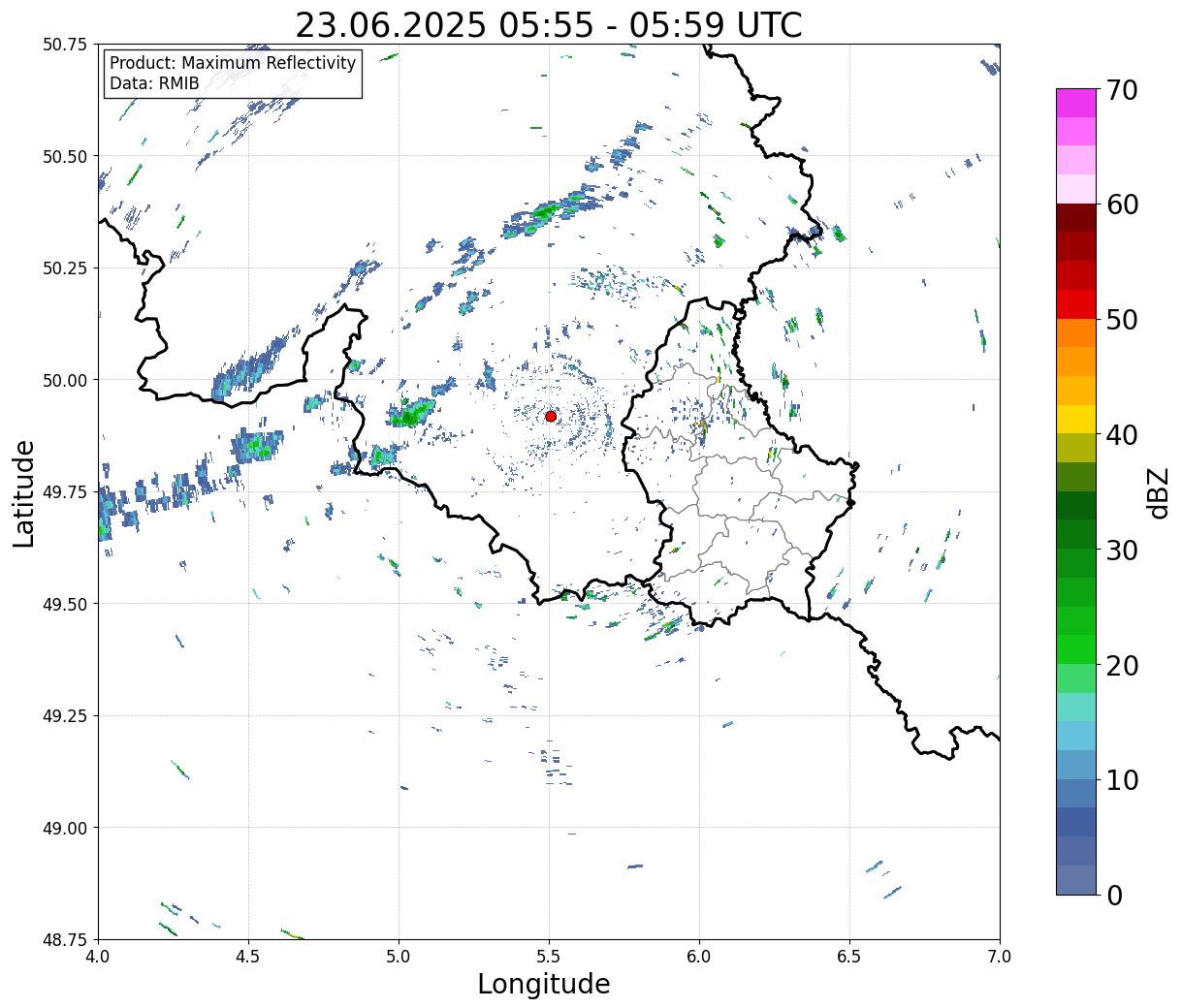Image resolution: width=1182 pixels, height=1008 pixels.
Task: Click the Product: Maximum Reflectivity label
Action: tap(233, 64)
